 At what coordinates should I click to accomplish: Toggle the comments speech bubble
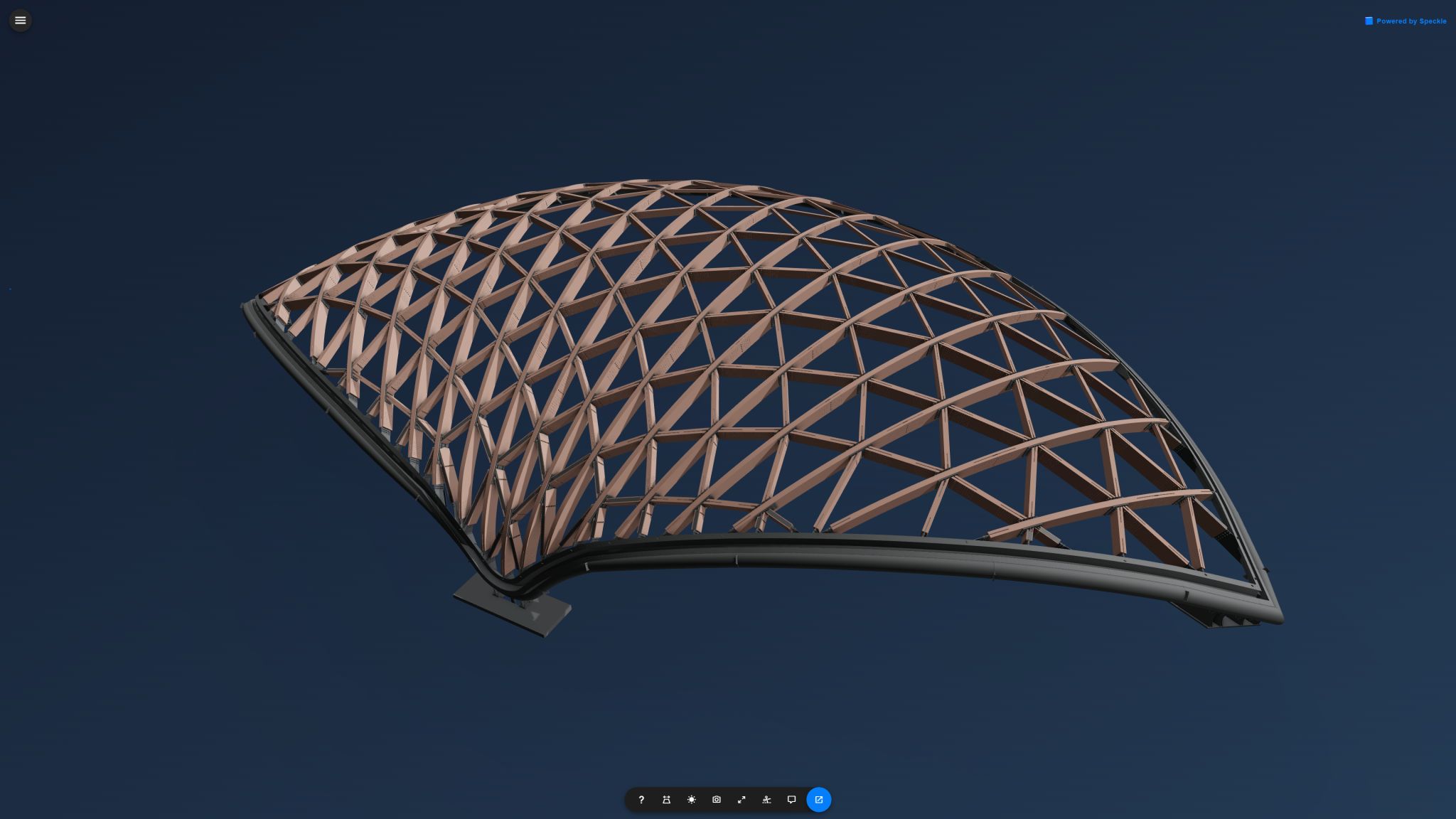tap(791, 800)
